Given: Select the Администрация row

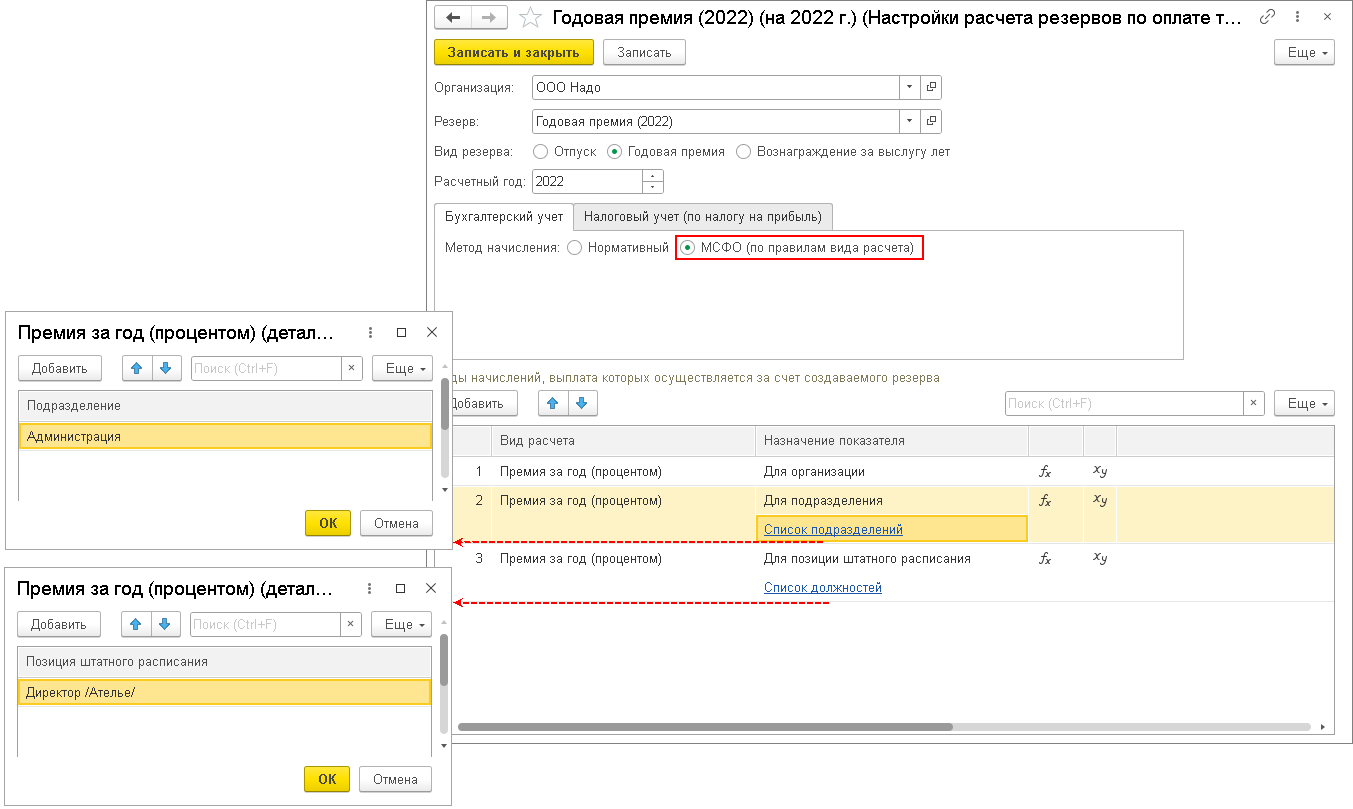Looking at the screenshot, I should coord(225,436).
